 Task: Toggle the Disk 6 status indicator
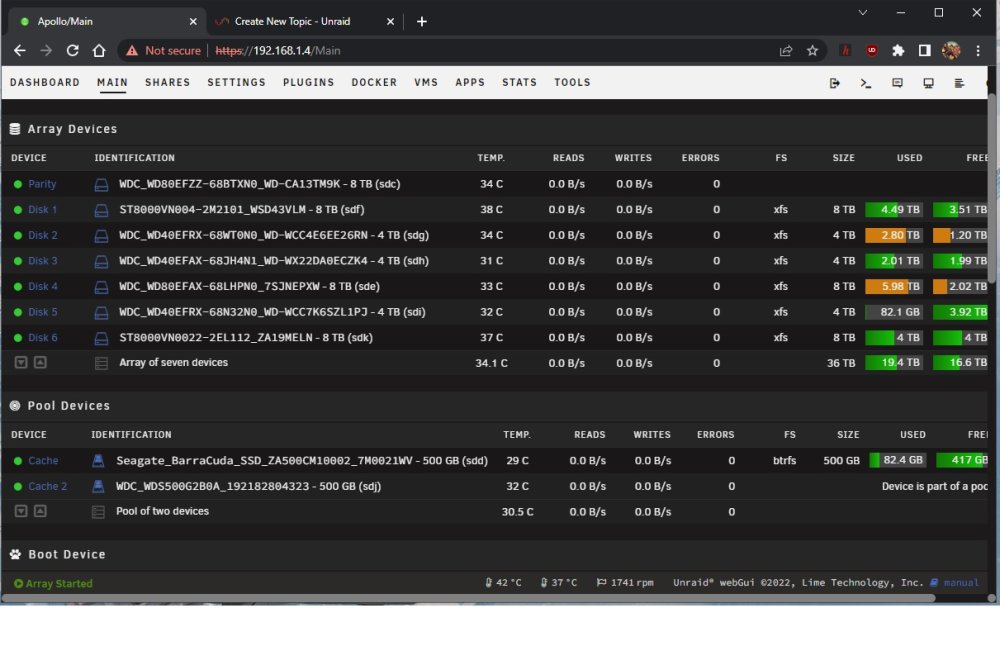[x=18, y=338]
